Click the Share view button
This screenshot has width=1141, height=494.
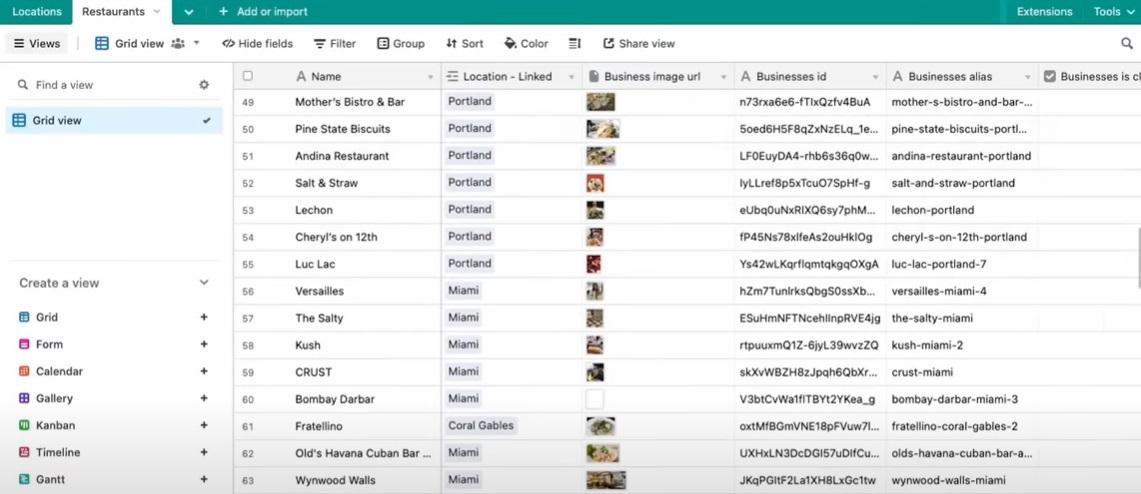tap(639, 44)
